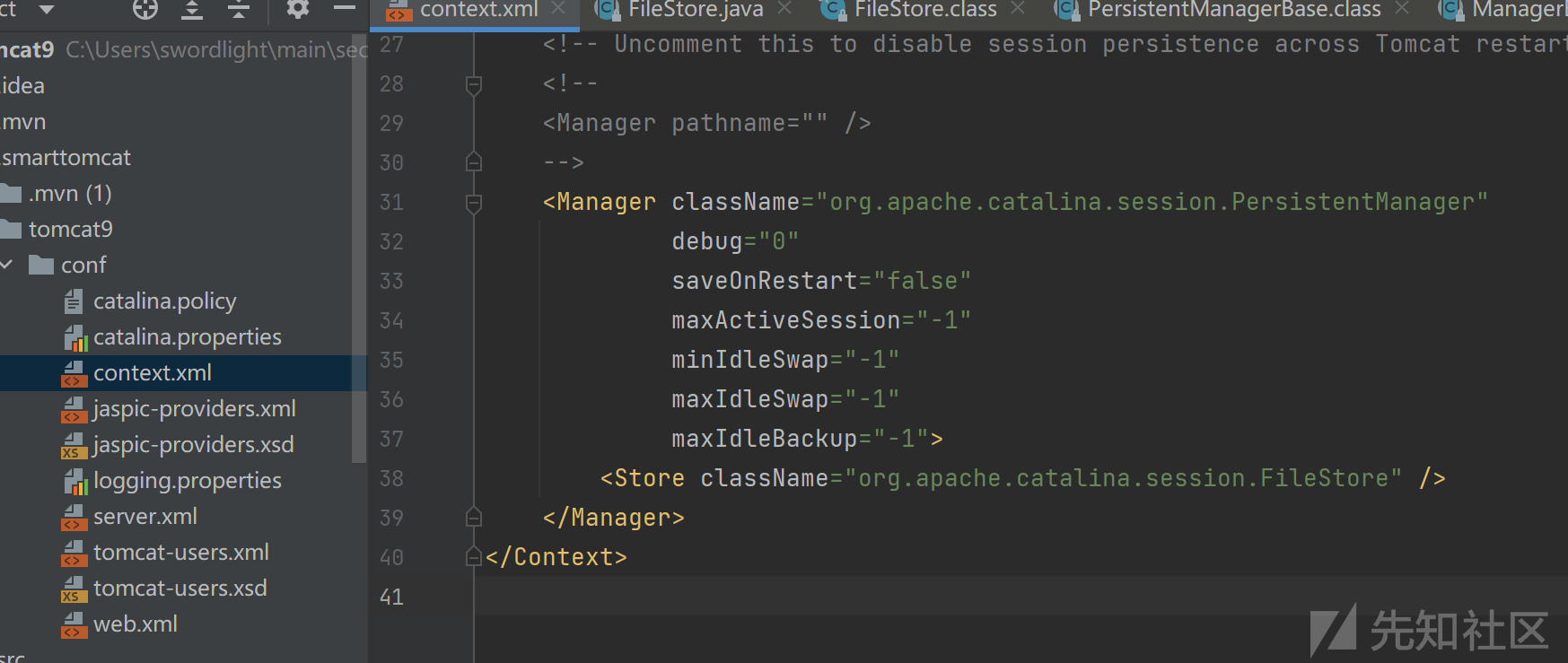This screenshot has width=1568, height=663.
Task: Click fold marker at closing Manager line 39
Action: (474, 518)
